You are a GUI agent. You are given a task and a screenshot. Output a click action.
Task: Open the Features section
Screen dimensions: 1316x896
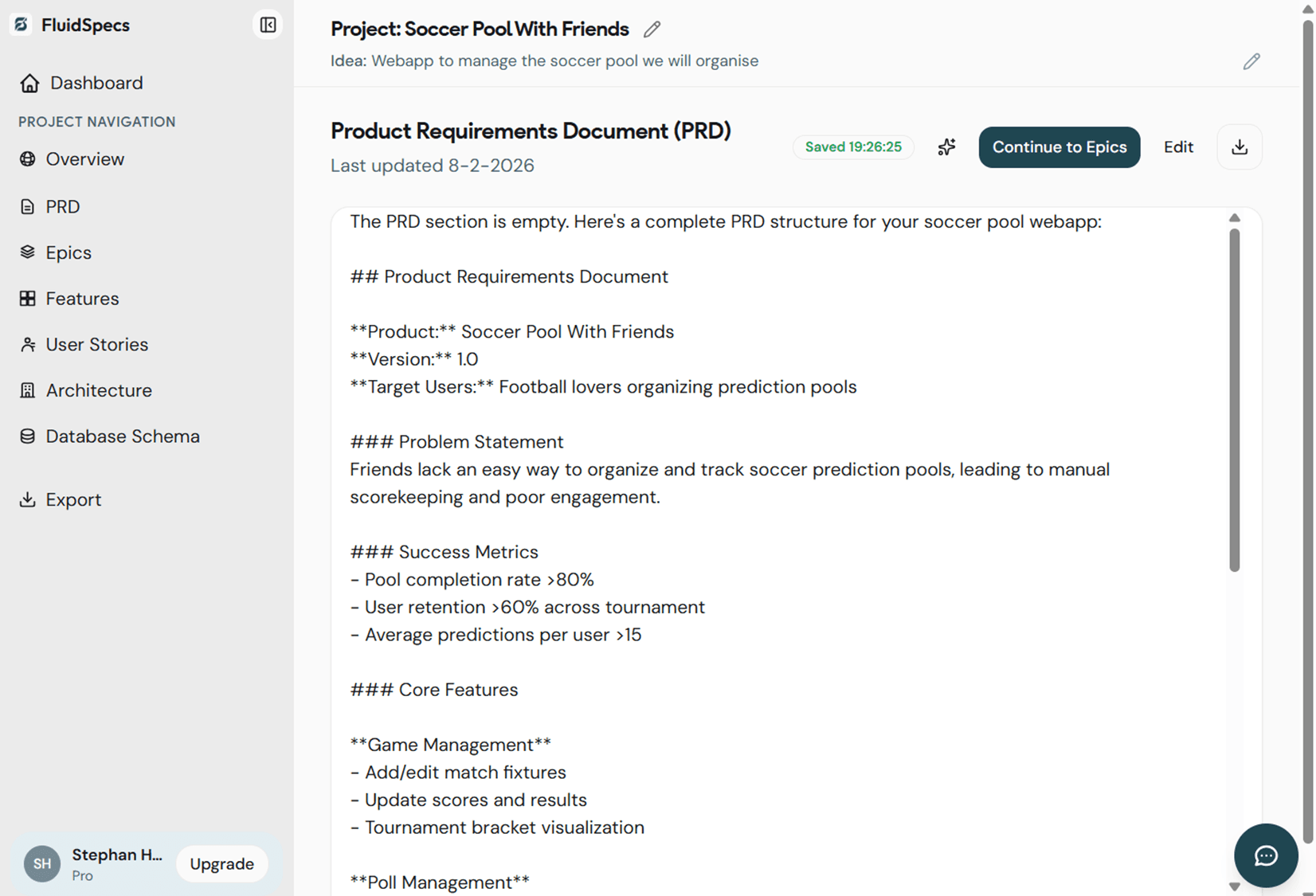click(x=82, y=299)
